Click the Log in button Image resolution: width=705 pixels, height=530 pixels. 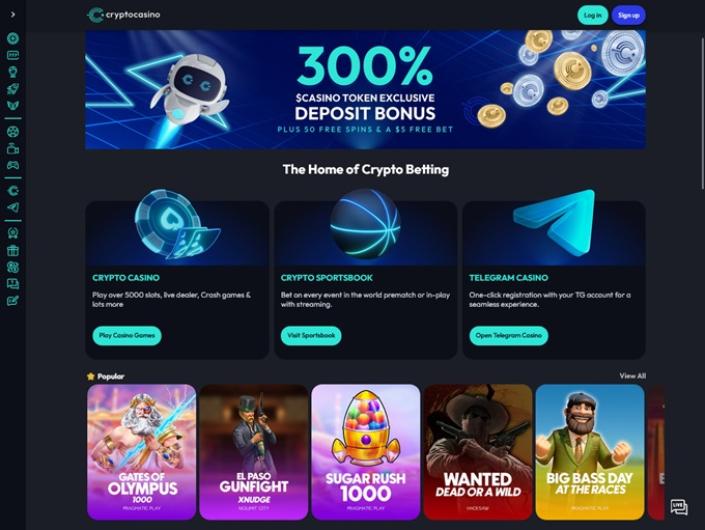[592, 15]
